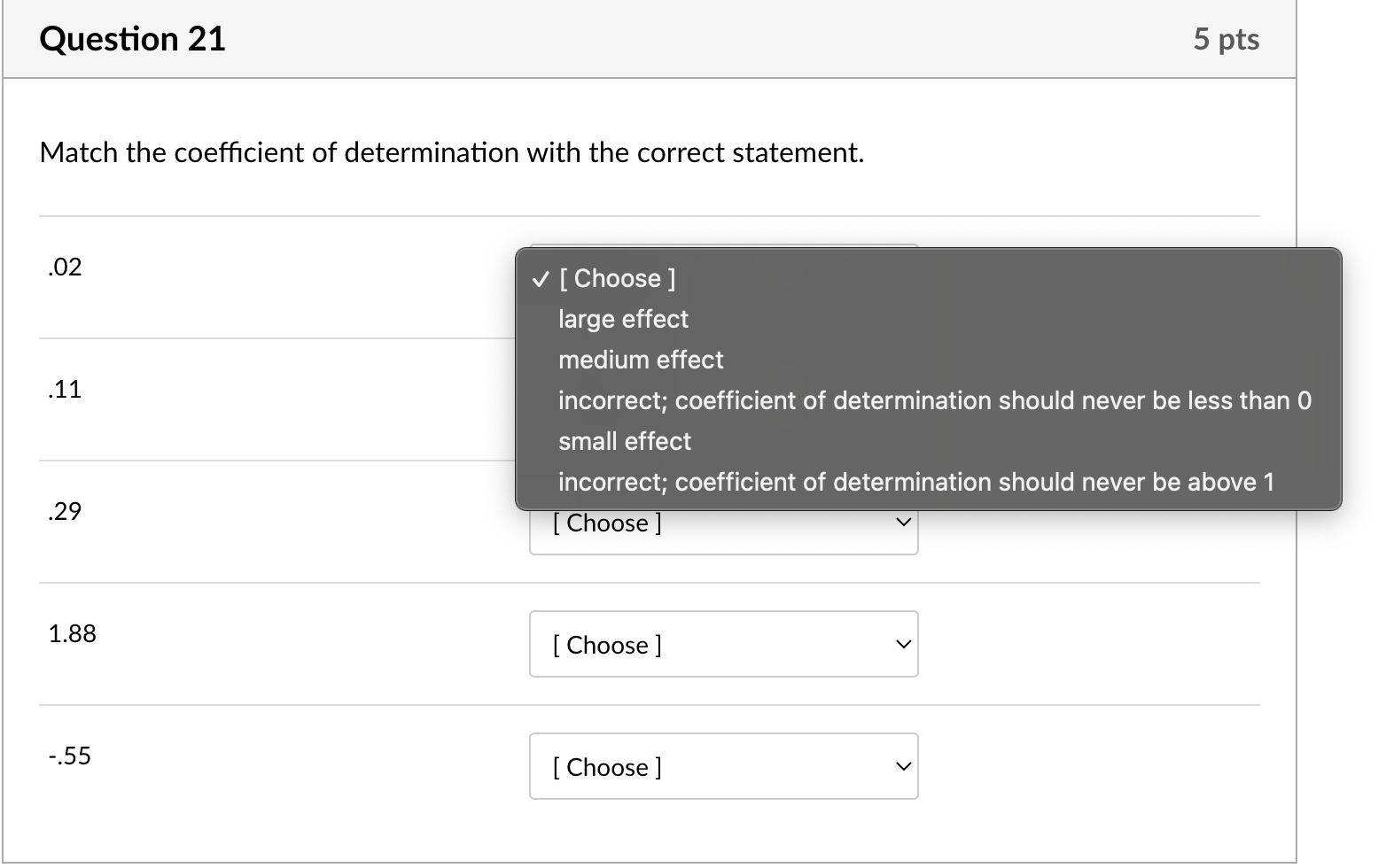Image resolution: width=1386 pixels, height=868 pixels.
Task: Open the dropdown for the -.55 value
Action: pos(723,767)
